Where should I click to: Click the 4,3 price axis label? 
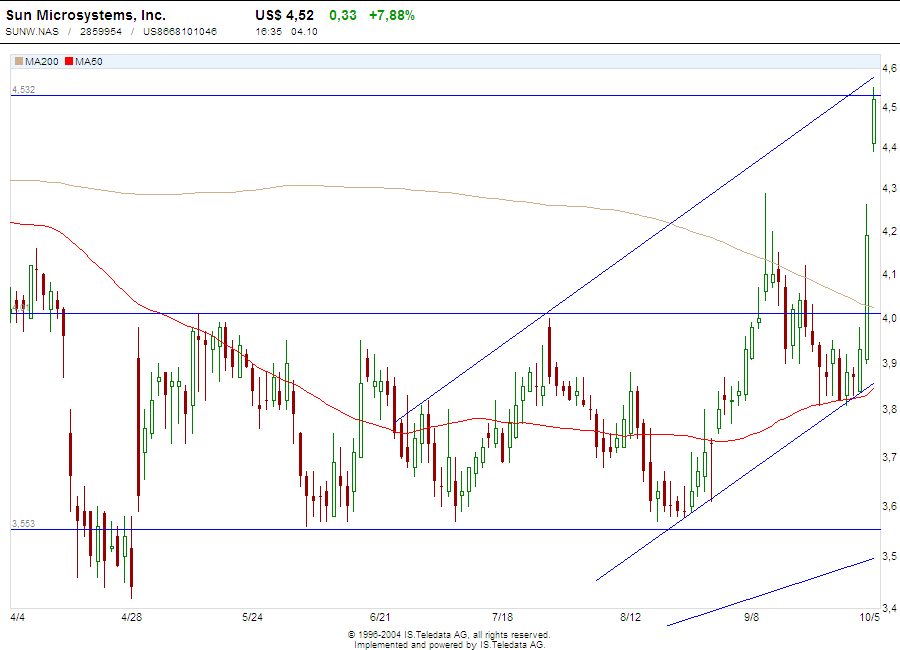[x=890, y=188]
